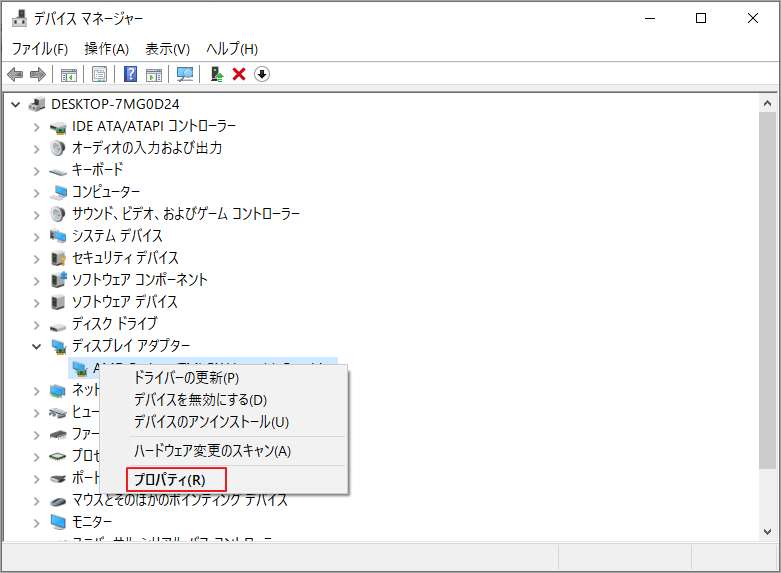781x573 pixels.
Task: Expand the セキュリティ デバイス node
Action: pos(36,259)
